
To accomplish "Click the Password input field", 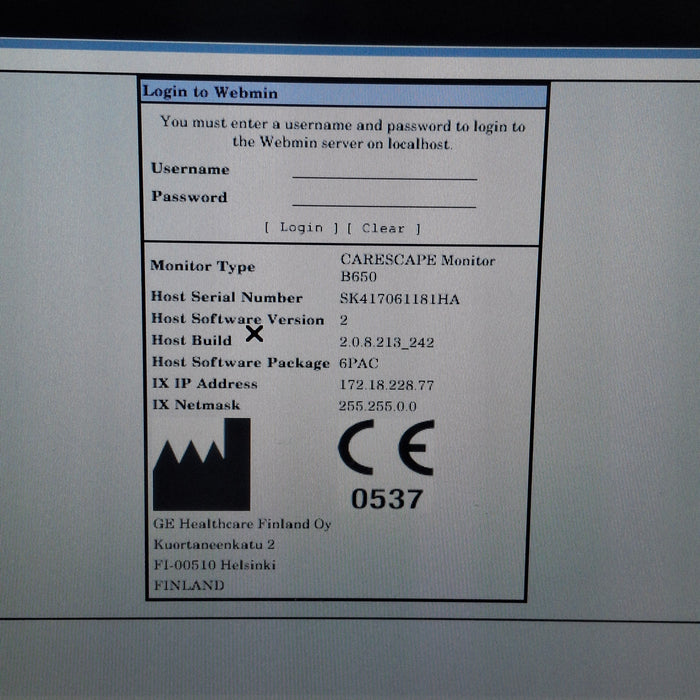I will [384, 199].
